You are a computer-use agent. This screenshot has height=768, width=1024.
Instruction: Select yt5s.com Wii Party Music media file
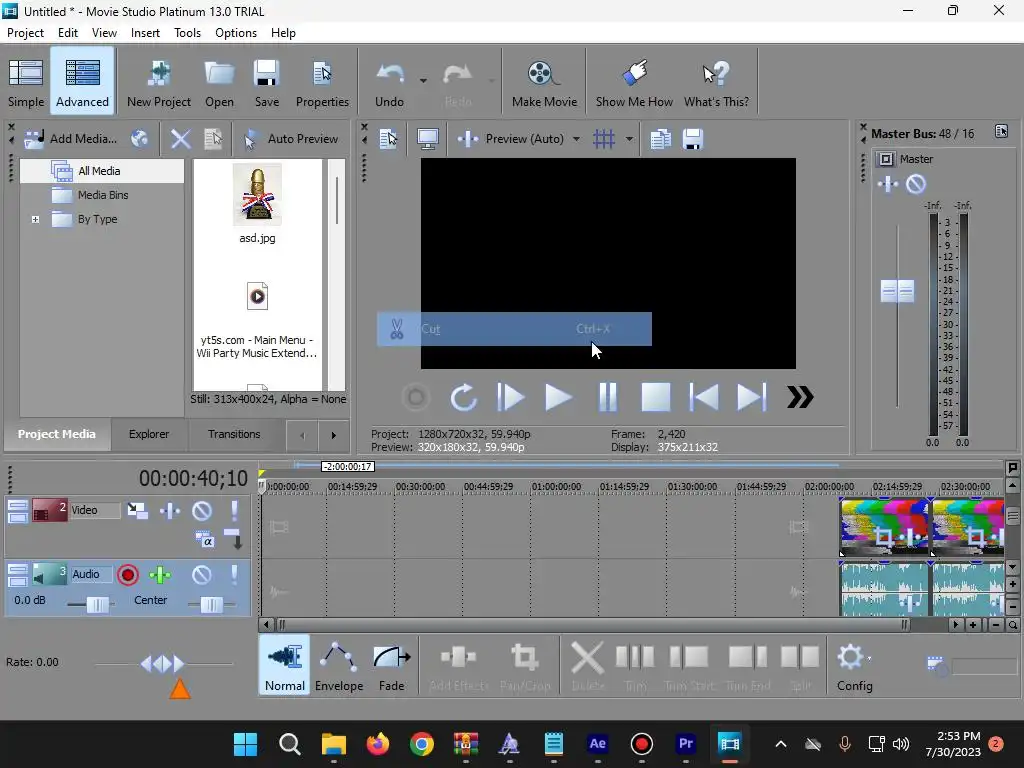click(x=257, y=320)
